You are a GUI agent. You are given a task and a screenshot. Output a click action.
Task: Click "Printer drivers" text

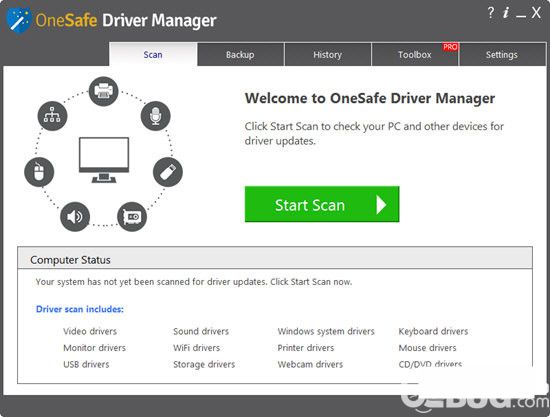pos(306,348)
